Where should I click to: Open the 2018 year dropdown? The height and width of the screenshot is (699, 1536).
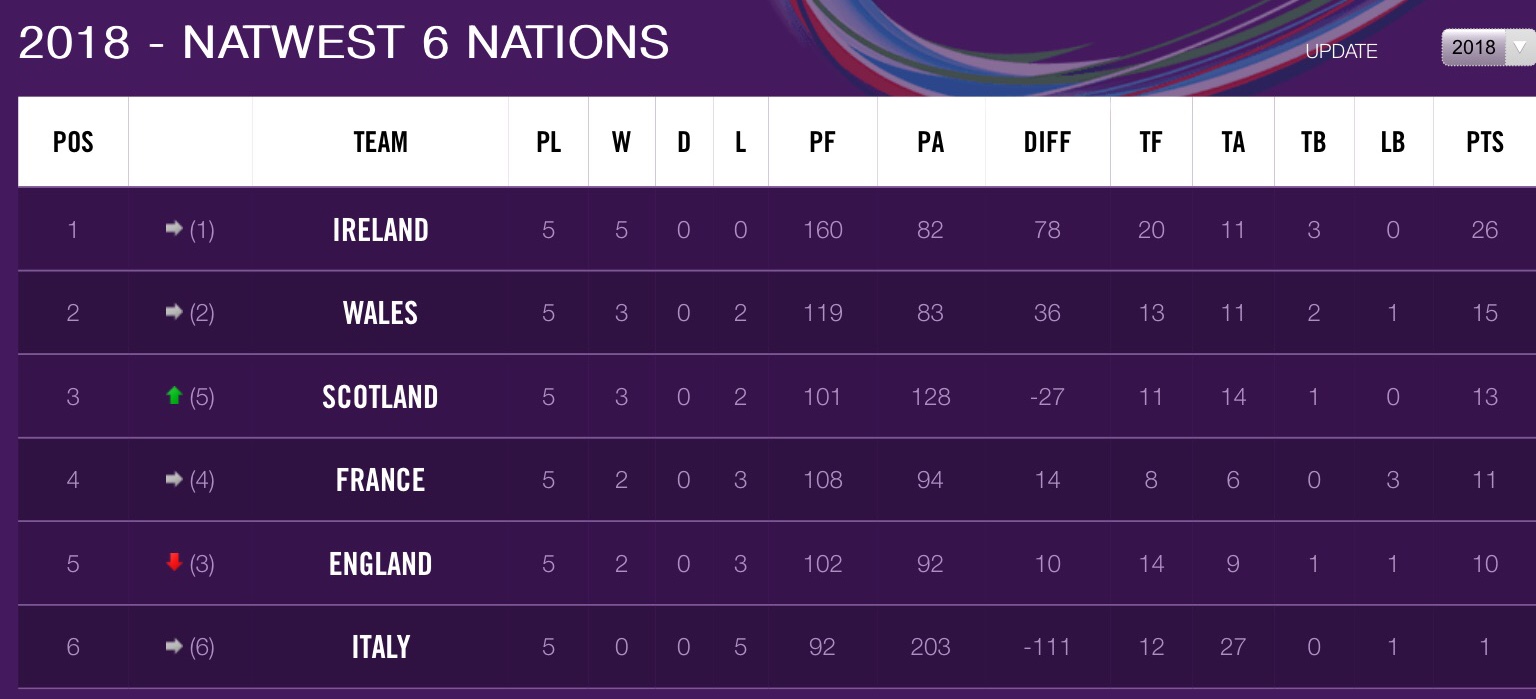pyautogui.click(x=1488, y=47)
